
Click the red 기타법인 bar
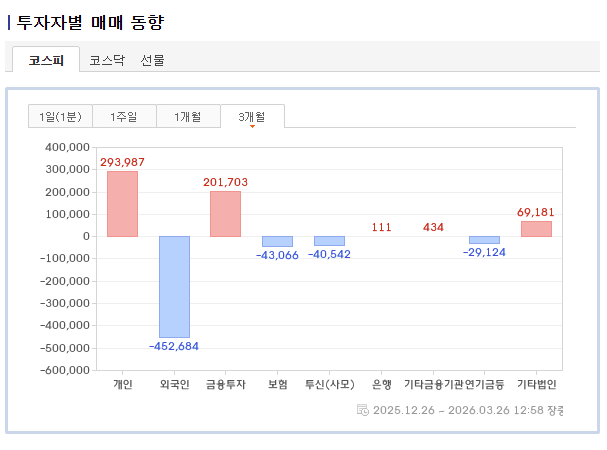click(536, 229)
